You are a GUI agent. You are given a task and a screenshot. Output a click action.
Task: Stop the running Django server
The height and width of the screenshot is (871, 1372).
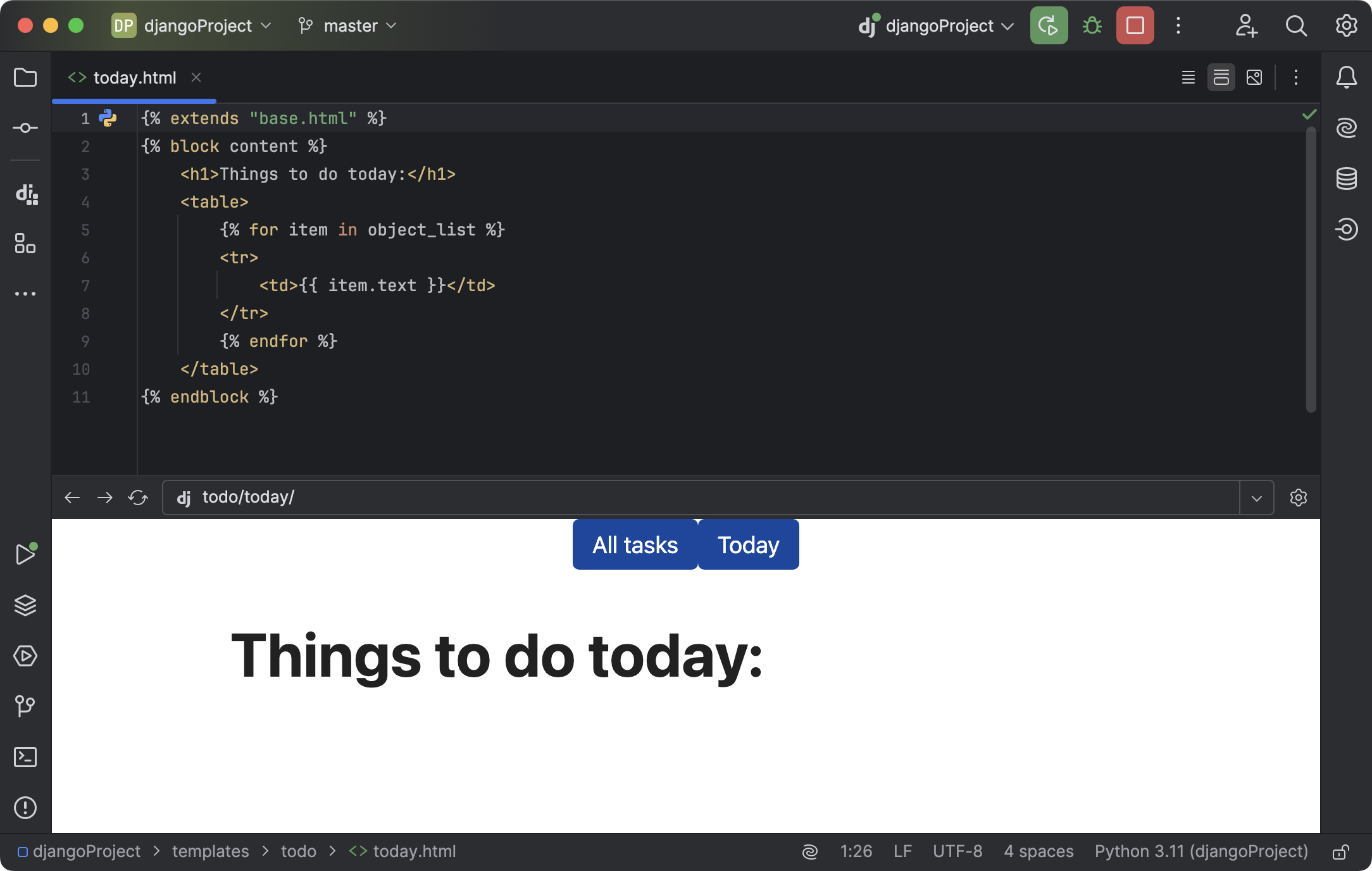coord(1135,25)
